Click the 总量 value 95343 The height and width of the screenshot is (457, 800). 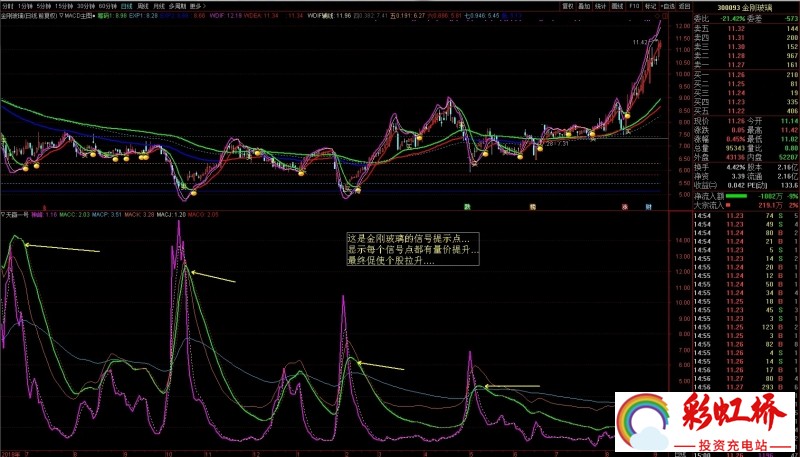coord(735,148)
